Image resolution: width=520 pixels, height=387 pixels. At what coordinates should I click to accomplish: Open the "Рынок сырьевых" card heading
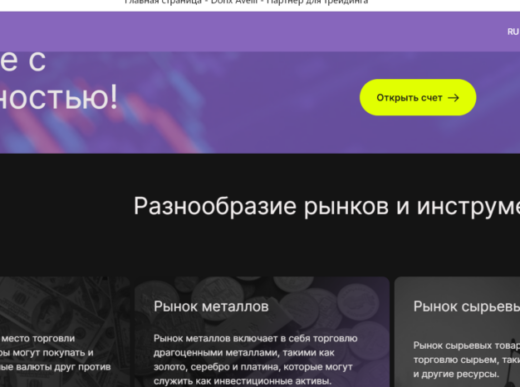[x=467, y=307]
